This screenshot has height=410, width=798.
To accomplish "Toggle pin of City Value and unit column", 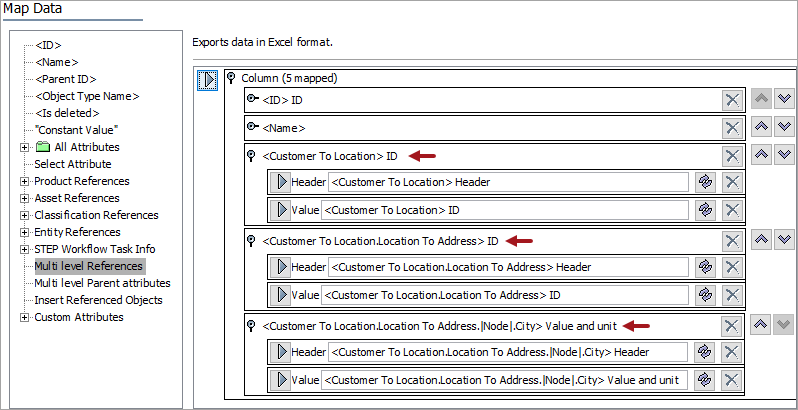I will click(x=251, y=326).
